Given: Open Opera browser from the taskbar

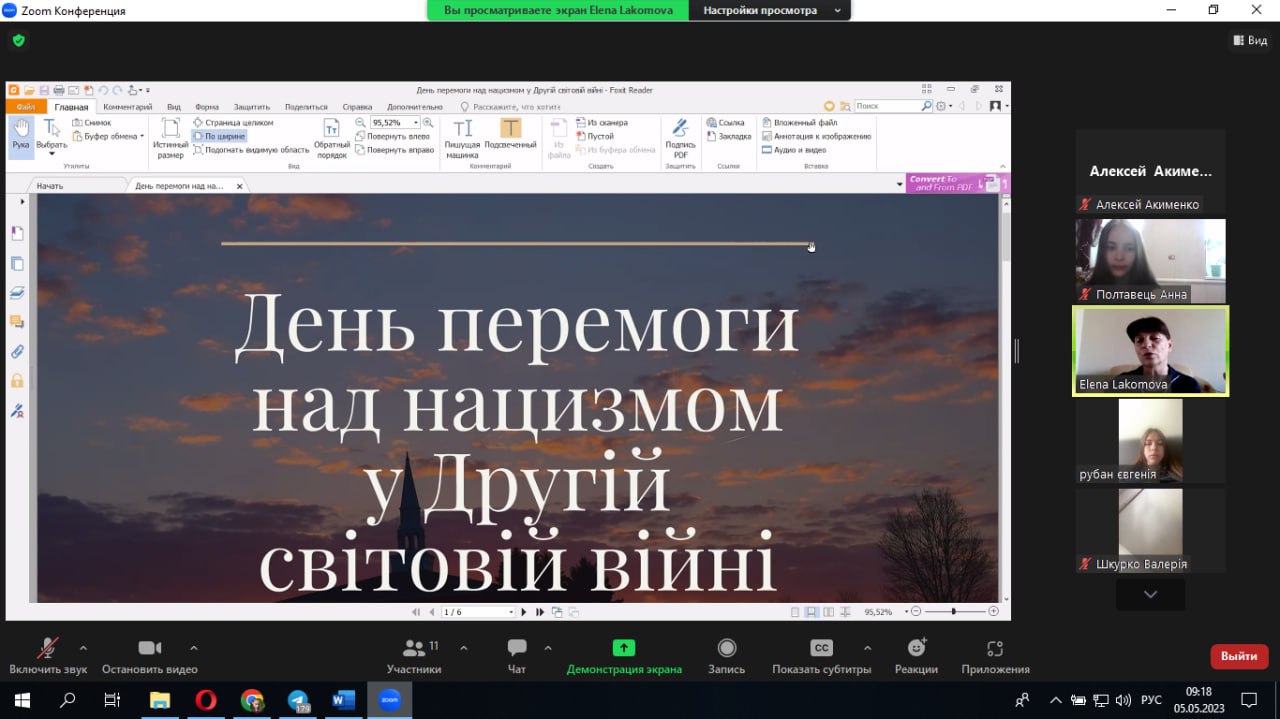Looking at the screenshot, I should (206, 700).
